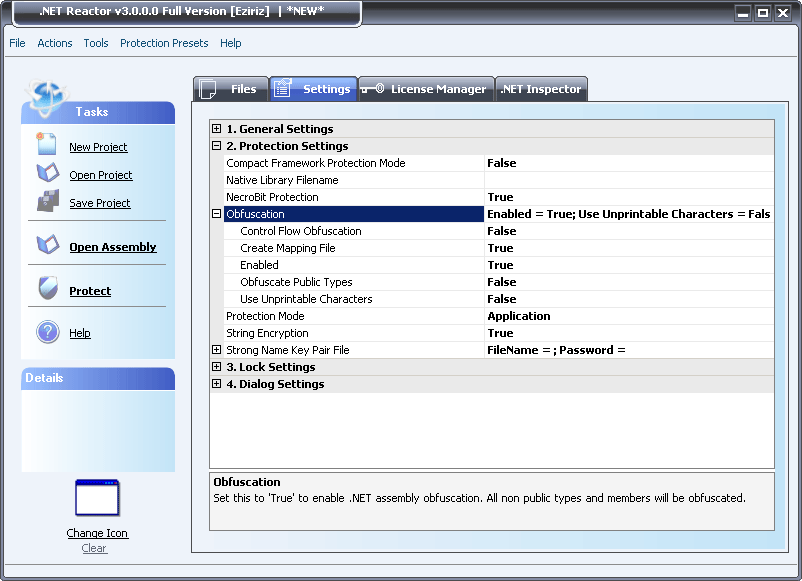Image resolution: width=802 pixels, height=581 pixels.
Task: Click the .NET Reactor globe logo
Action: click(47, 96)
